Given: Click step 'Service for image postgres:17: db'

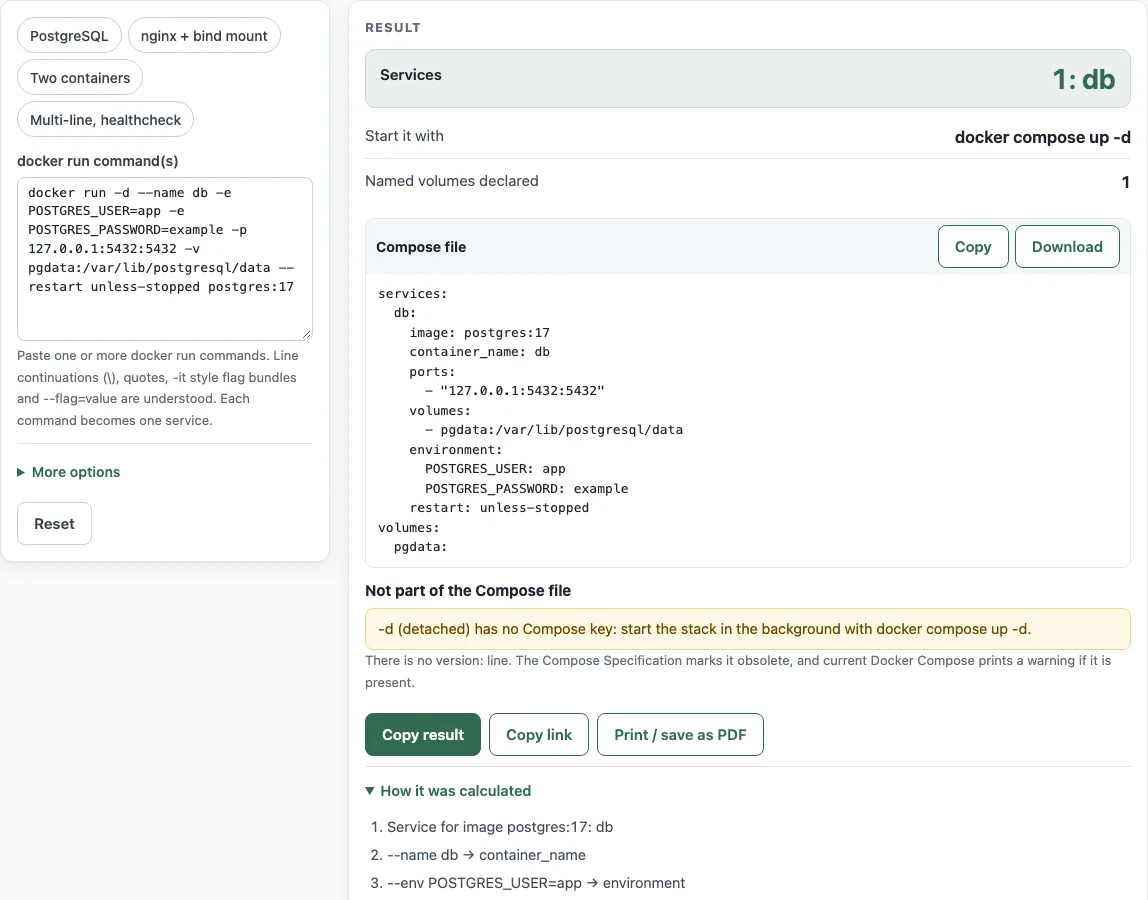Looking at the screenshot, I should [500, 827].
